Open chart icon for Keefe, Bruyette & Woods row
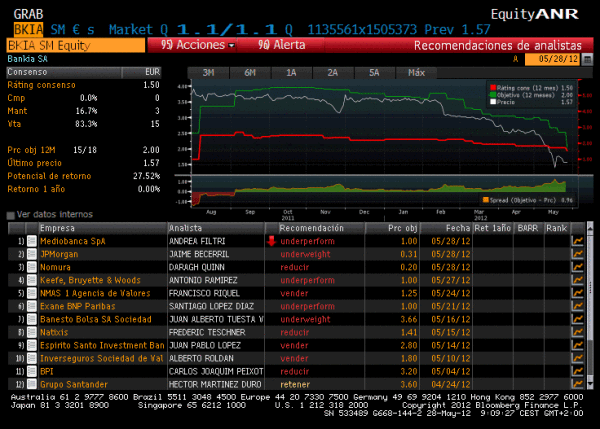 point(577,280)
